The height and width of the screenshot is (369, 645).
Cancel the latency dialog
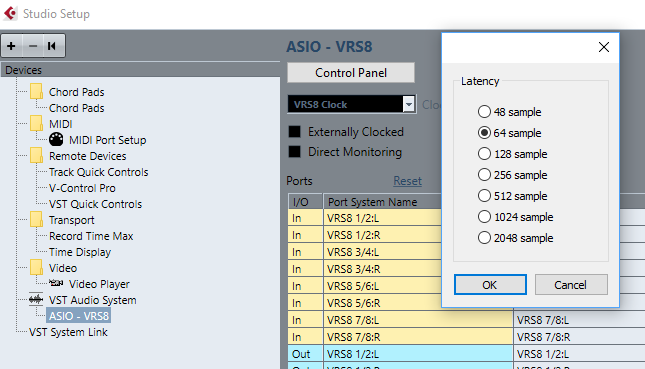click(x=571, y=285)
